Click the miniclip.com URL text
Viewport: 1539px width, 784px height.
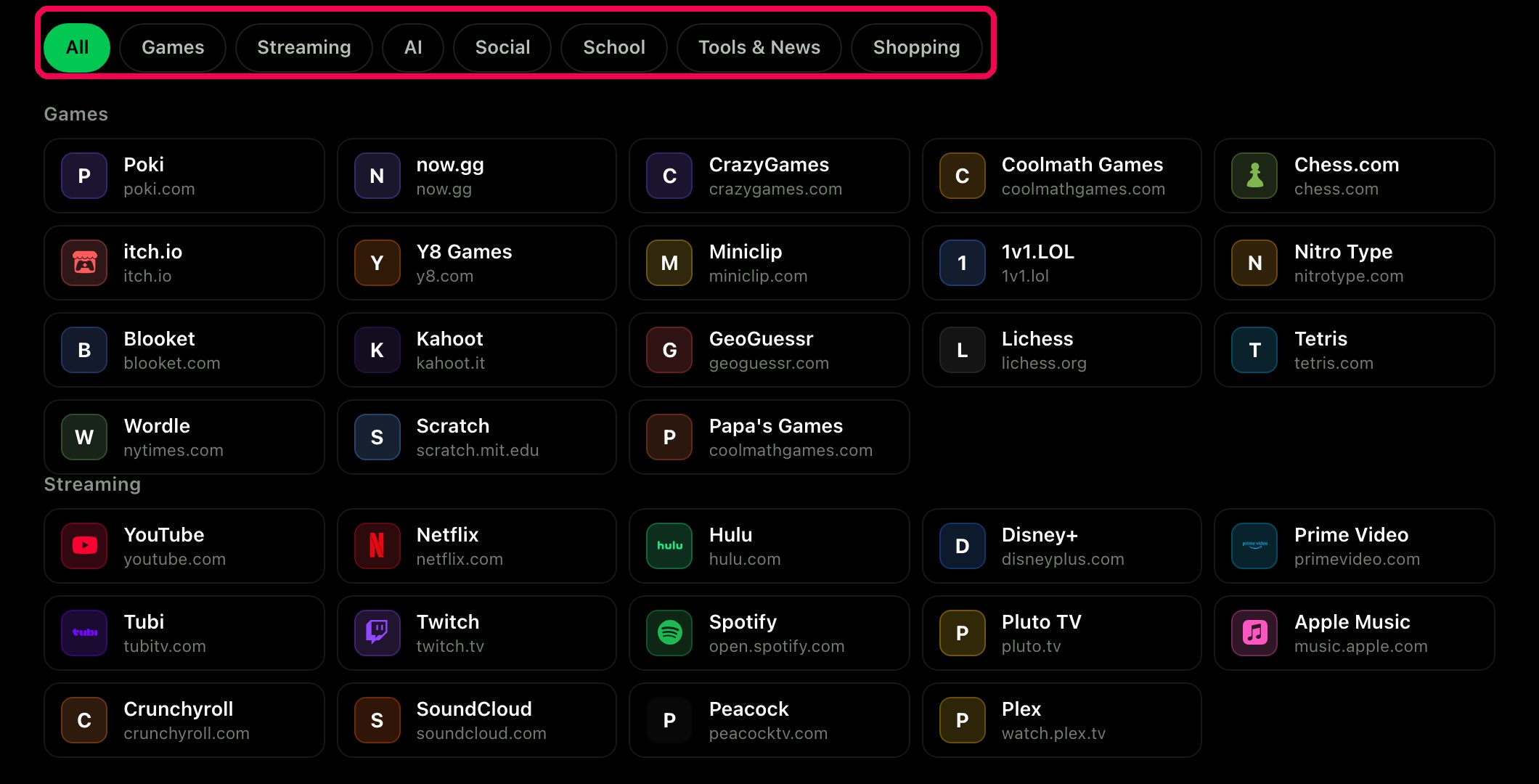758,276
